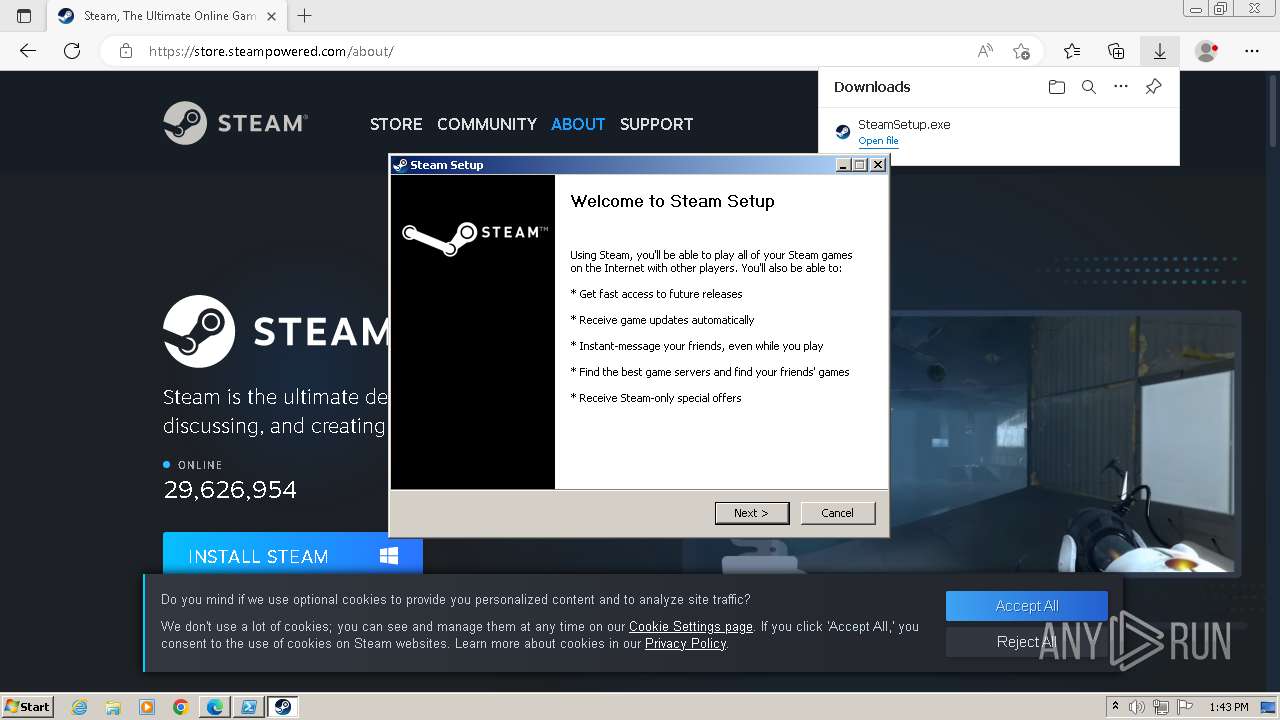The width and height of the screenshot is (1280, 720).
Task: Go to the ABOUT page
Action: (x=578, y=124)
